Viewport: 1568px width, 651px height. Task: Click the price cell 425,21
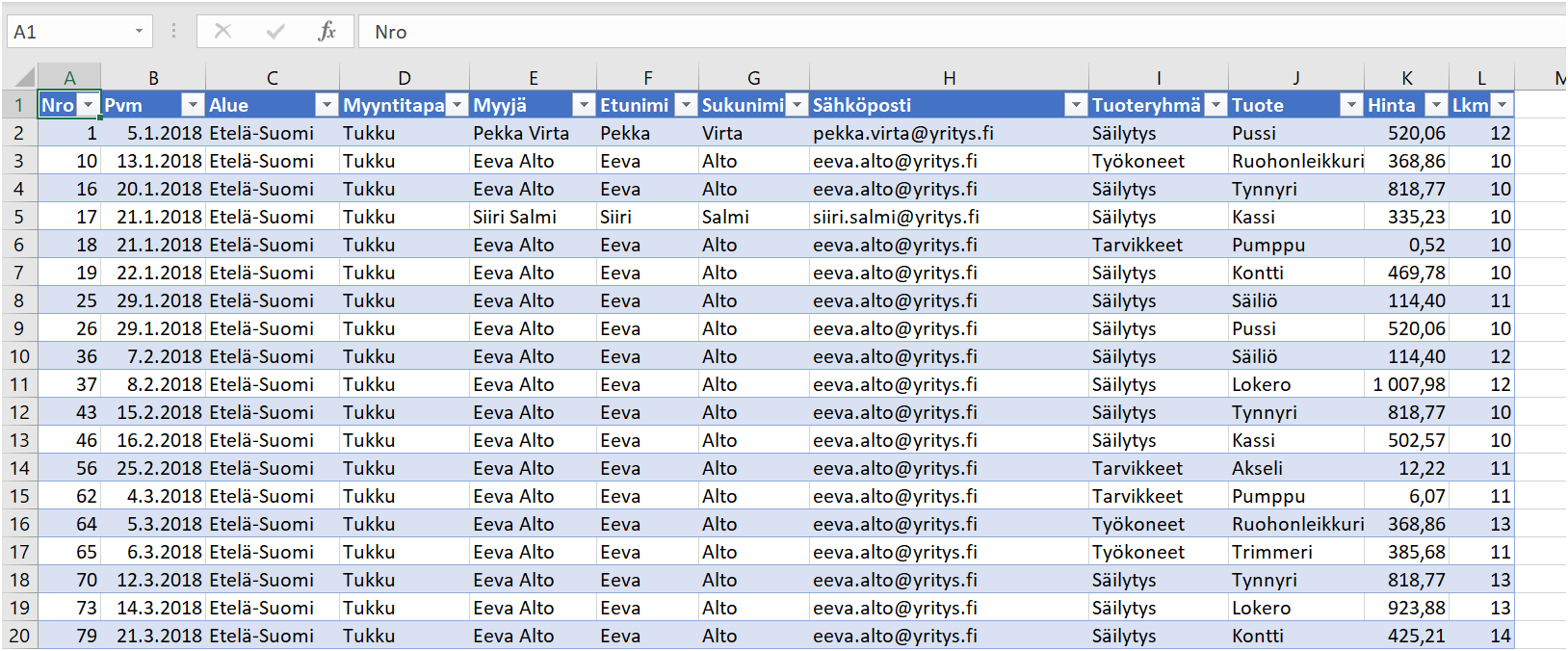1406,636
